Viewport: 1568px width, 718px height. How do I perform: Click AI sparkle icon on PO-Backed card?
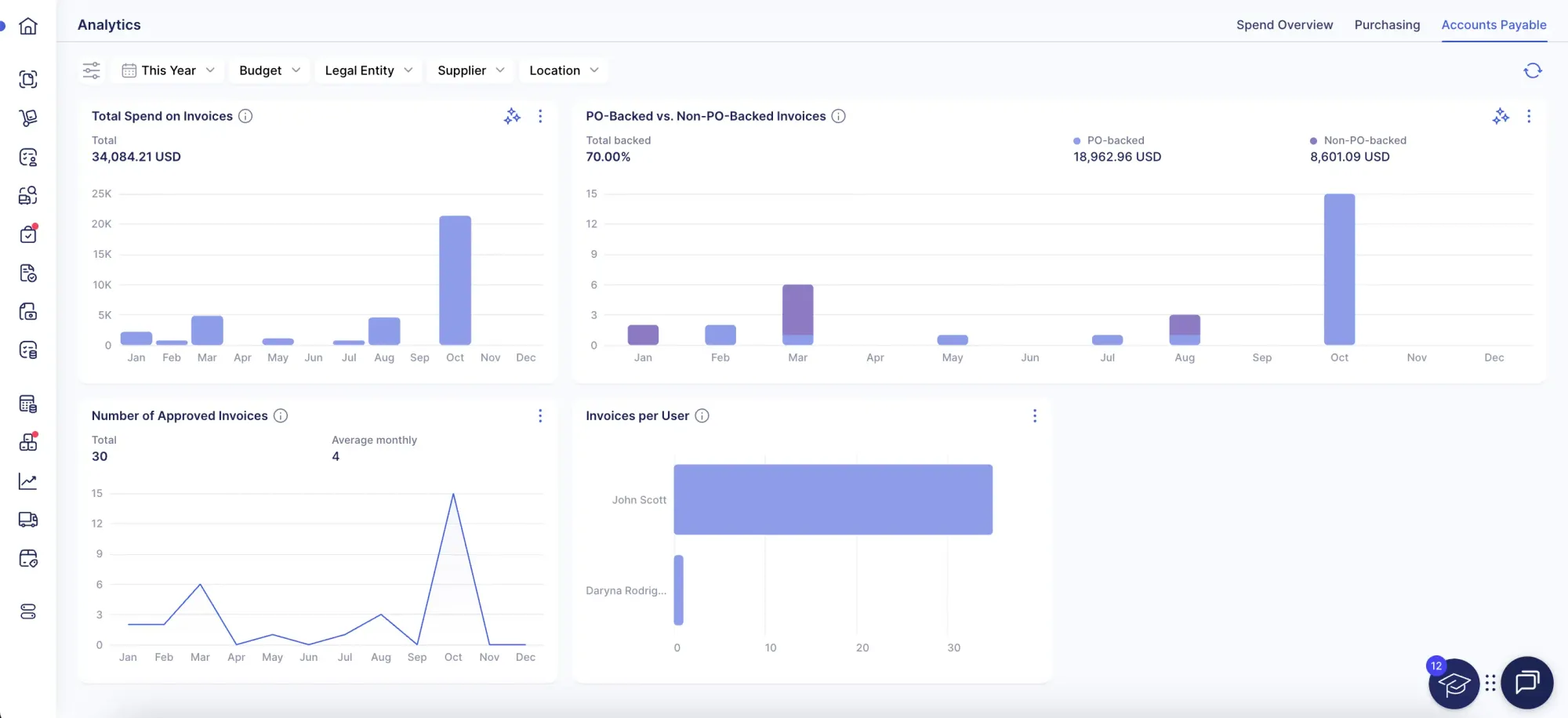[1501, 116]
